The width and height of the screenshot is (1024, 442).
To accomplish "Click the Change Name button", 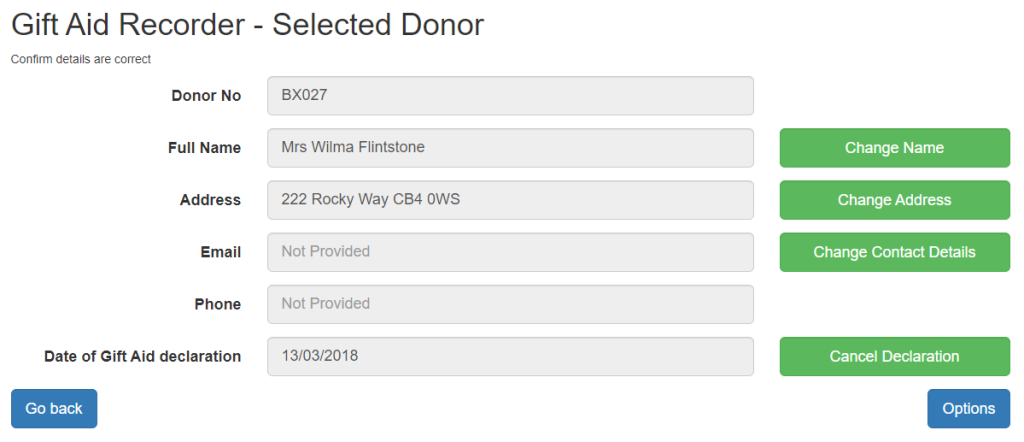I will 894,148.
